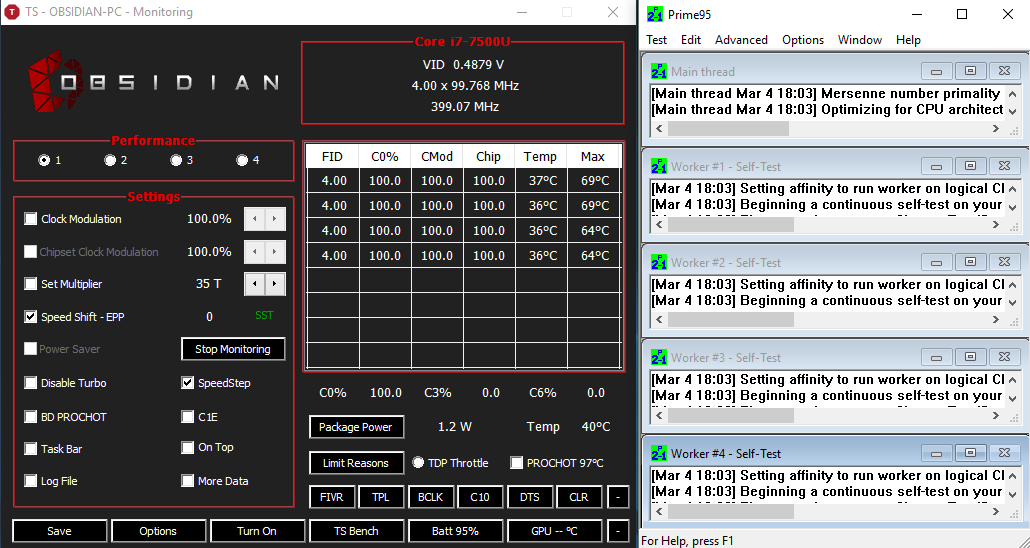This screenshot has height=548, width=1030.
Task: Open the Help menu in Prime95
Action: [x=908, y=40]
